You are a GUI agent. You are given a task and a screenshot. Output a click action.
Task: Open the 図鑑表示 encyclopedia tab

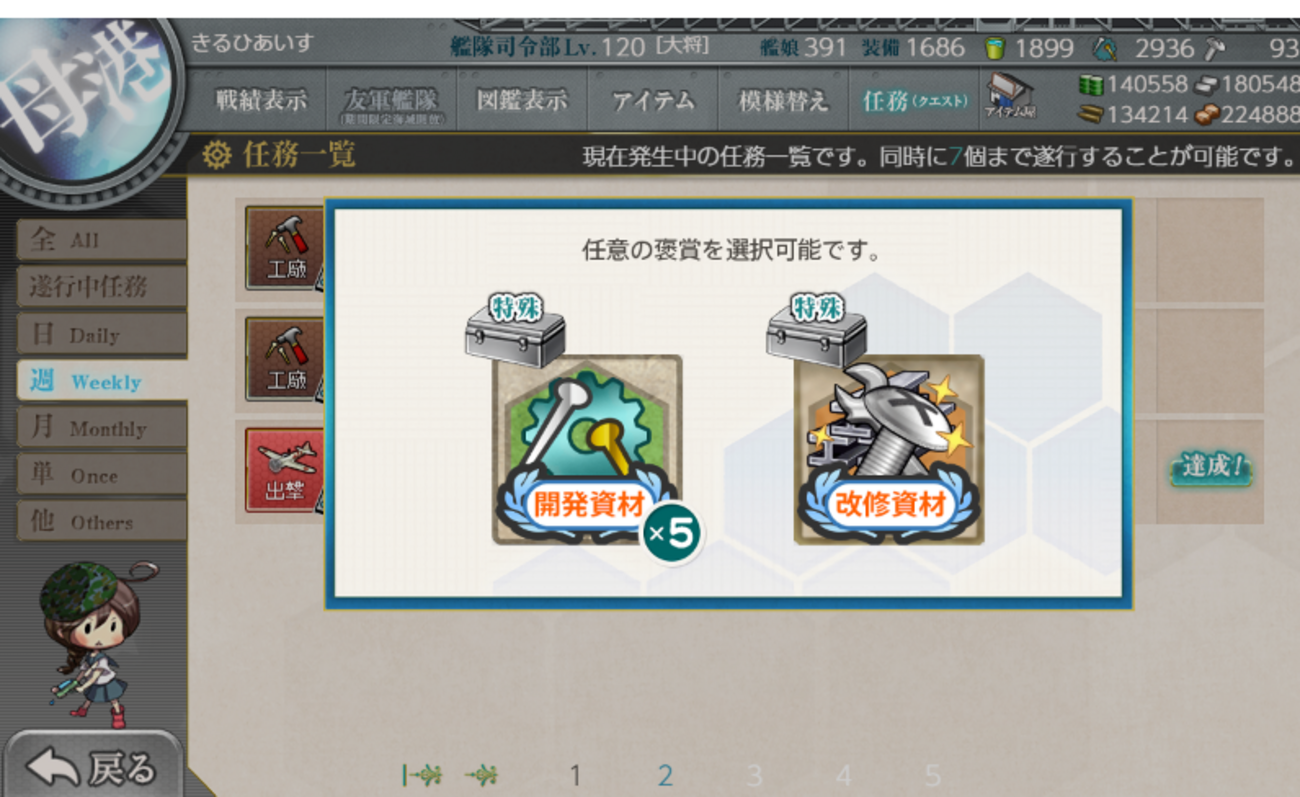(521, 100)
